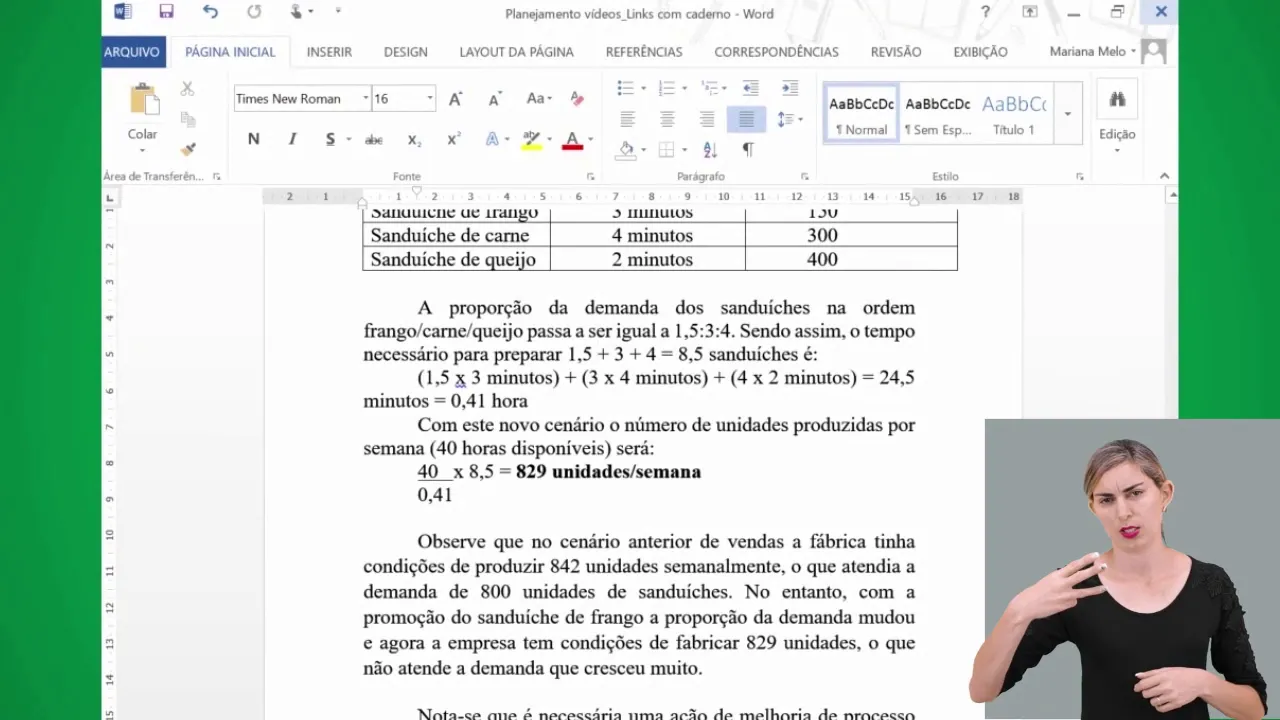Decrease paragraph indent

point(750,88)
